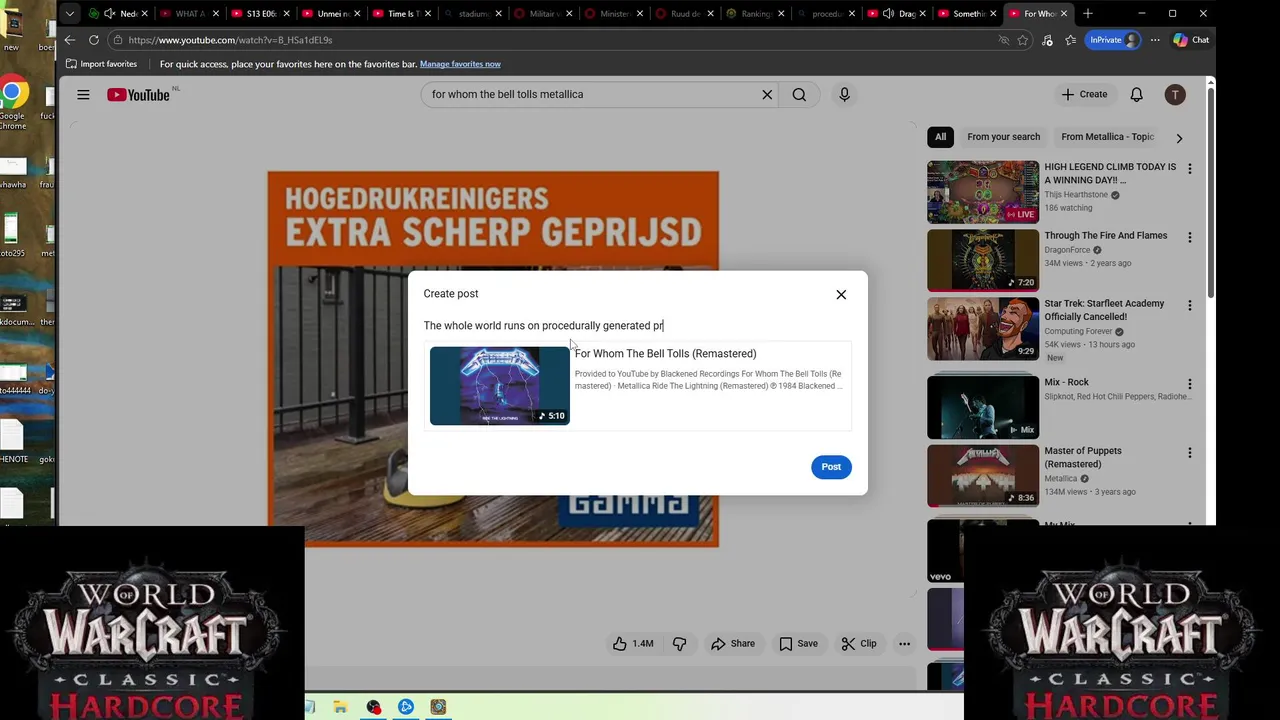This screenshot has width=1280, height=720.
Task: Open Edge settings and more menu
Action: pyautogui.click(x=1155, y=40)
